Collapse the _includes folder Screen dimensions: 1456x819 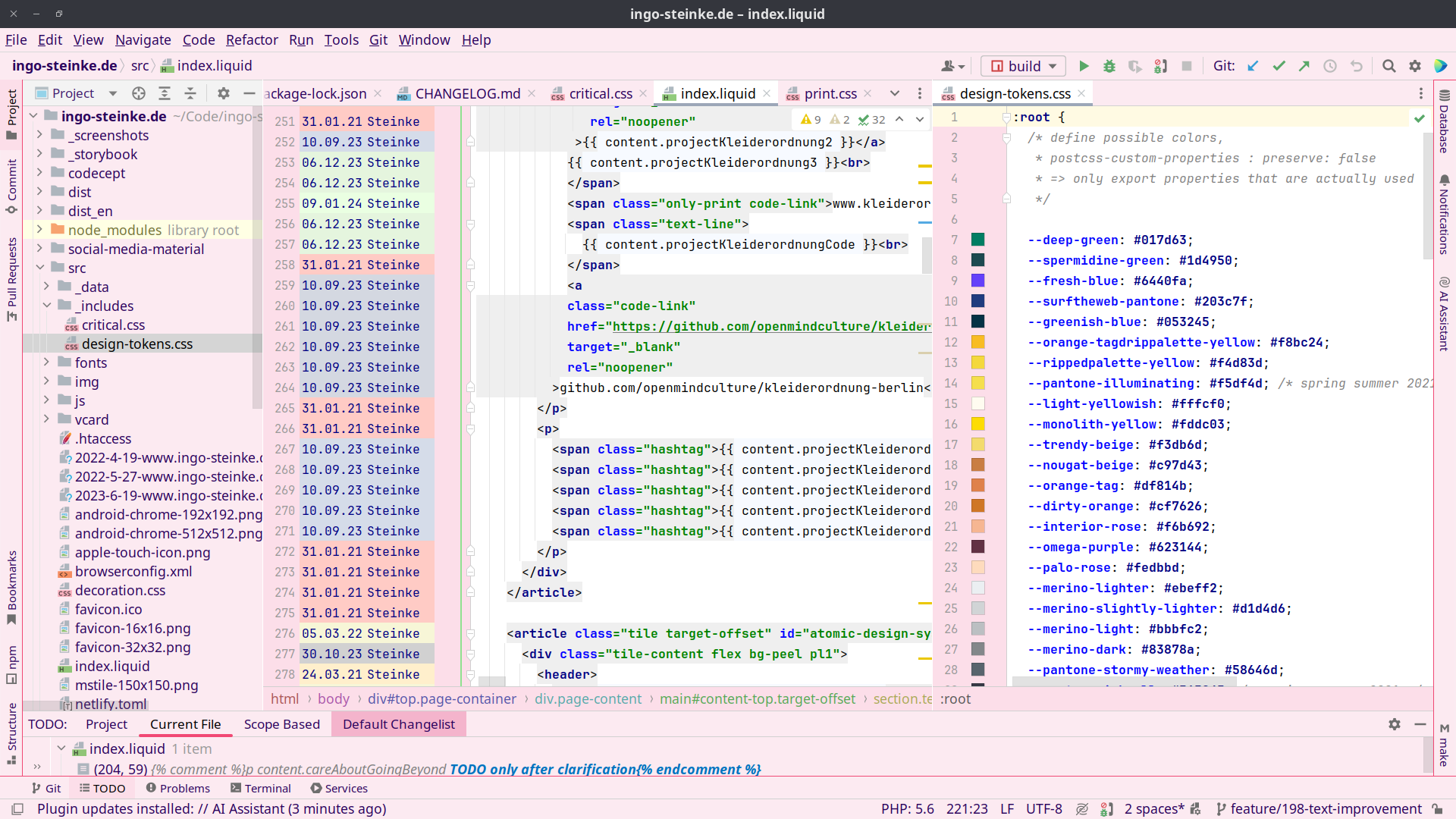pos(46,306)
